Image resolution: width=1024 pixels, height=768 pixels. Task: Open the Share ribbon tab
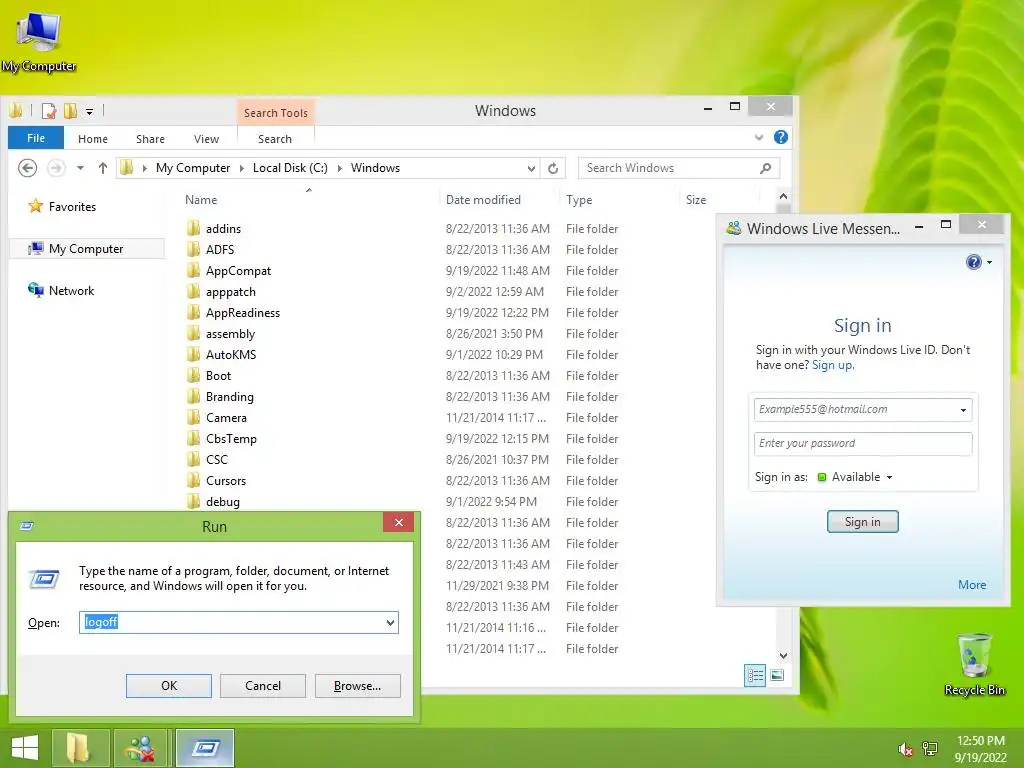[150, 138]
